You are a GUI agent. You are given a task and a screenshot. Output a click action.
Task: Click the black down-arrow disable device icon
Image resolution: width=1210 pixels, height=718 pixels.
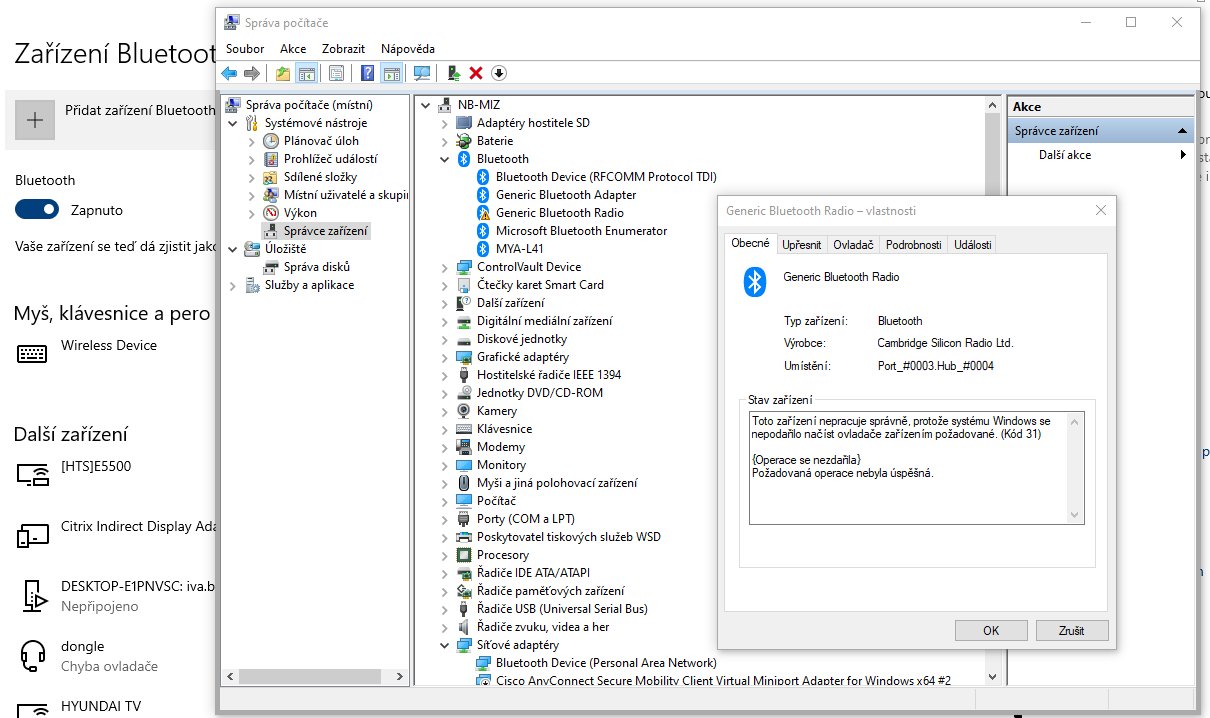tap(499, 73)
